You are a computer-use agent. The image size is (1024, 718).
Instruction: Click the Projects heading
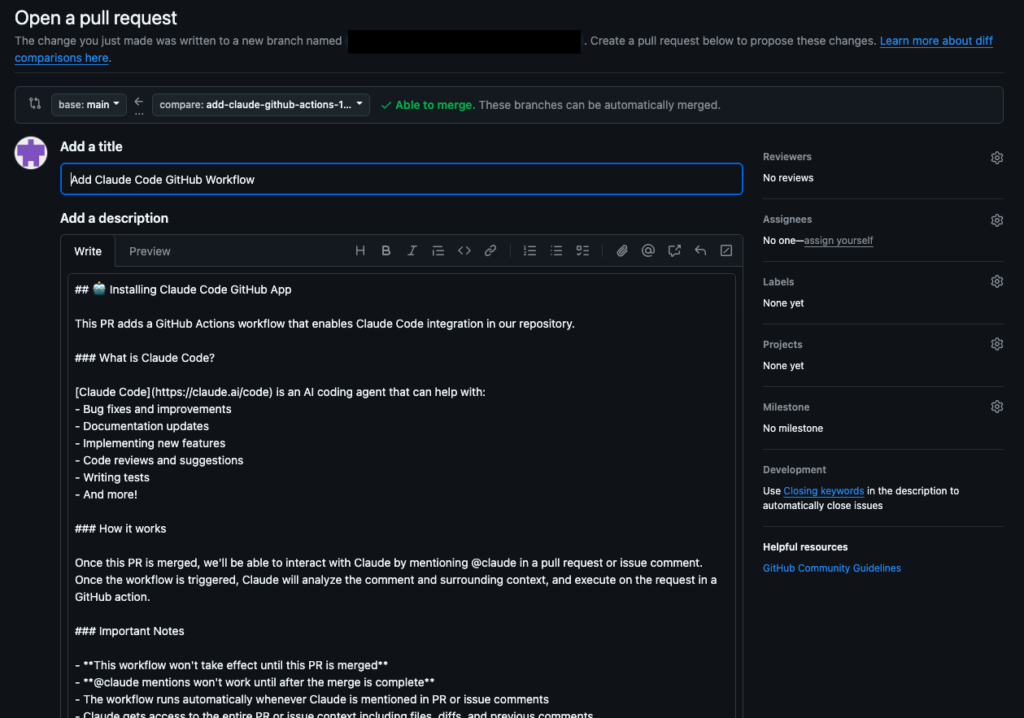pyautogui.click(x=782, y=345)
